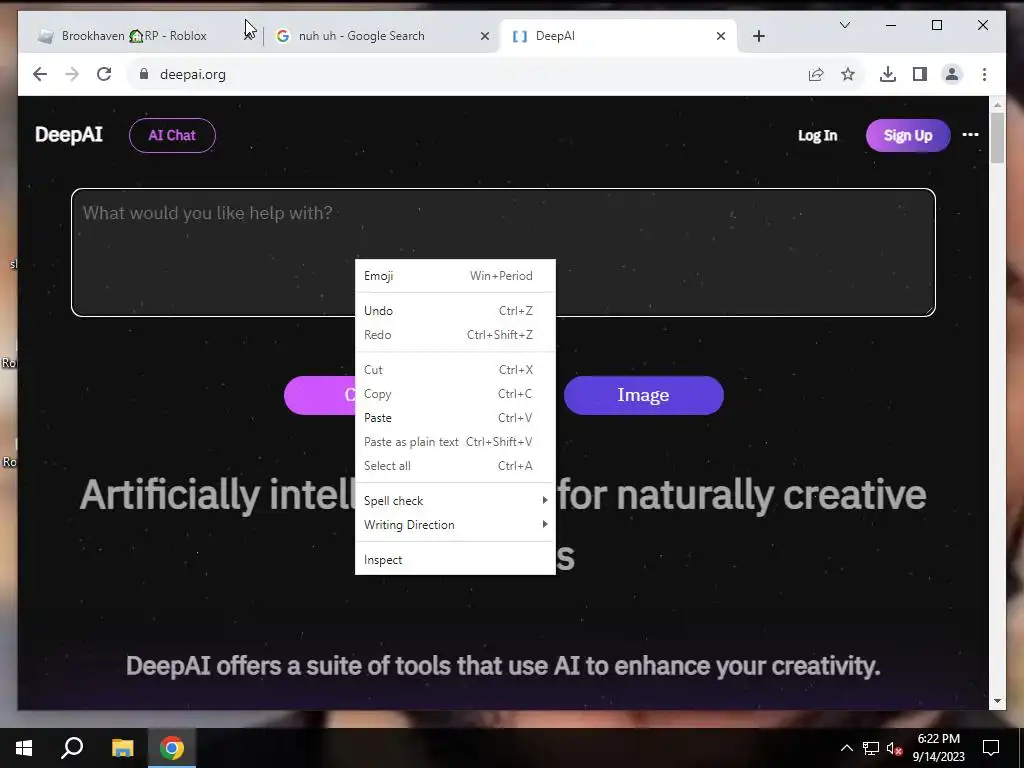Open Windows Start menu
Image resolution: width=1024 pixels, height=768 pixels.
pyautogui.click(x=24, y=748)
